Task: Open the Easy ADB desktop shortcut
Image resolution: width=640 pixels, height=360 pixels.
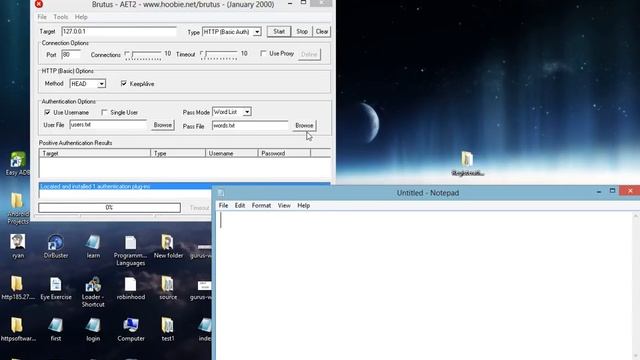Action: pyautogui.click(x=18, y=164)
